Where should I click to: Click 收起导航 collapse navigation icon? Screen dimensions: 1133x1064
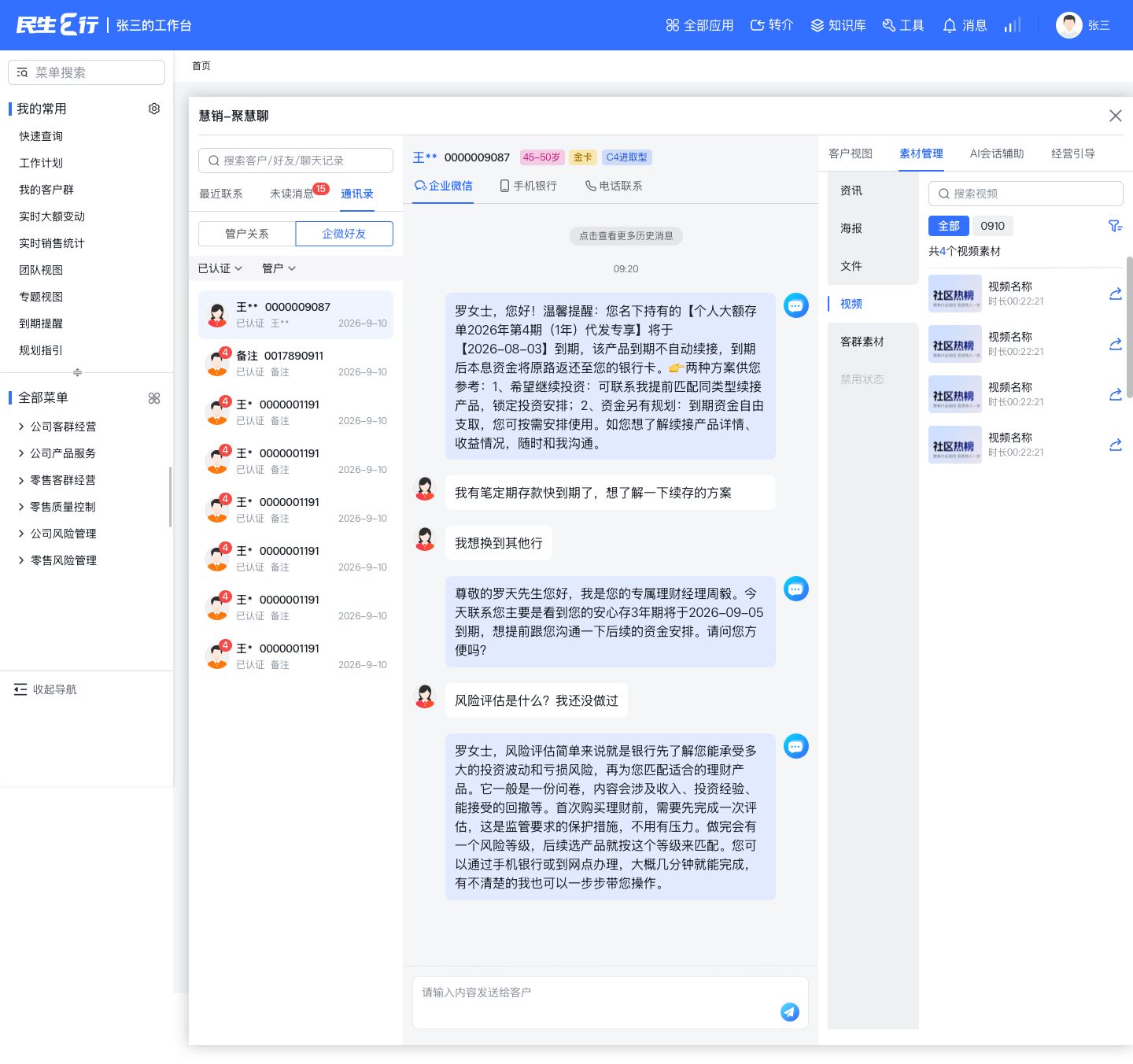20,689
